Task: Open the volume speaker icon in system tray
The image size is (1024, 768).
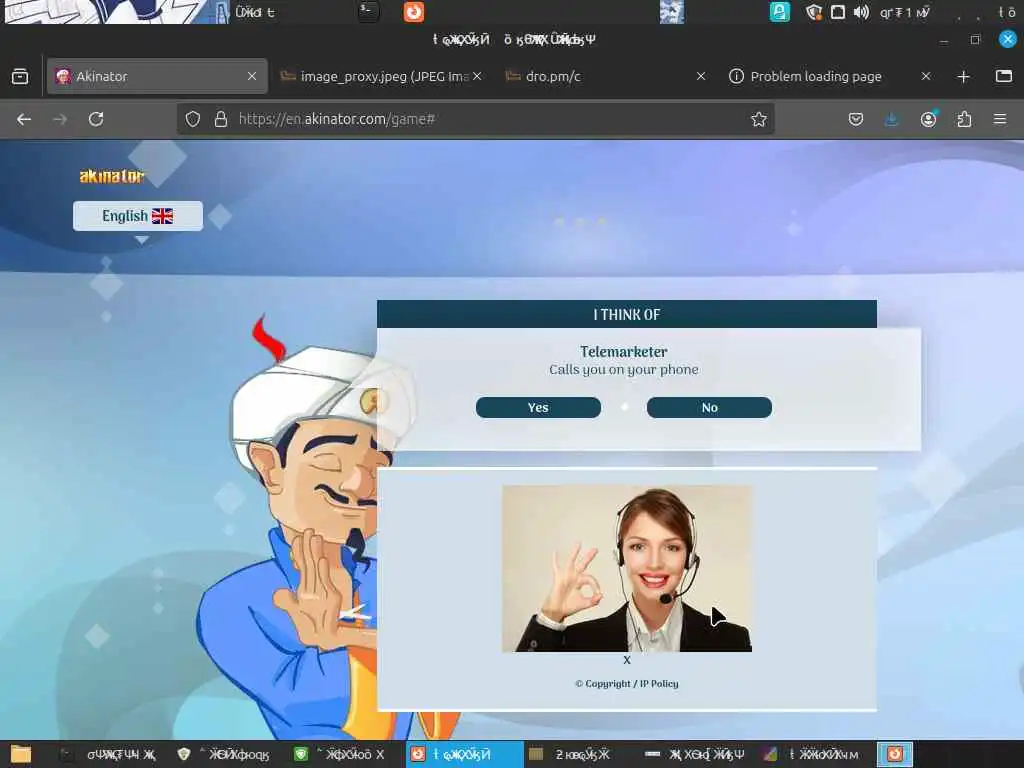Action: (861, 12)
